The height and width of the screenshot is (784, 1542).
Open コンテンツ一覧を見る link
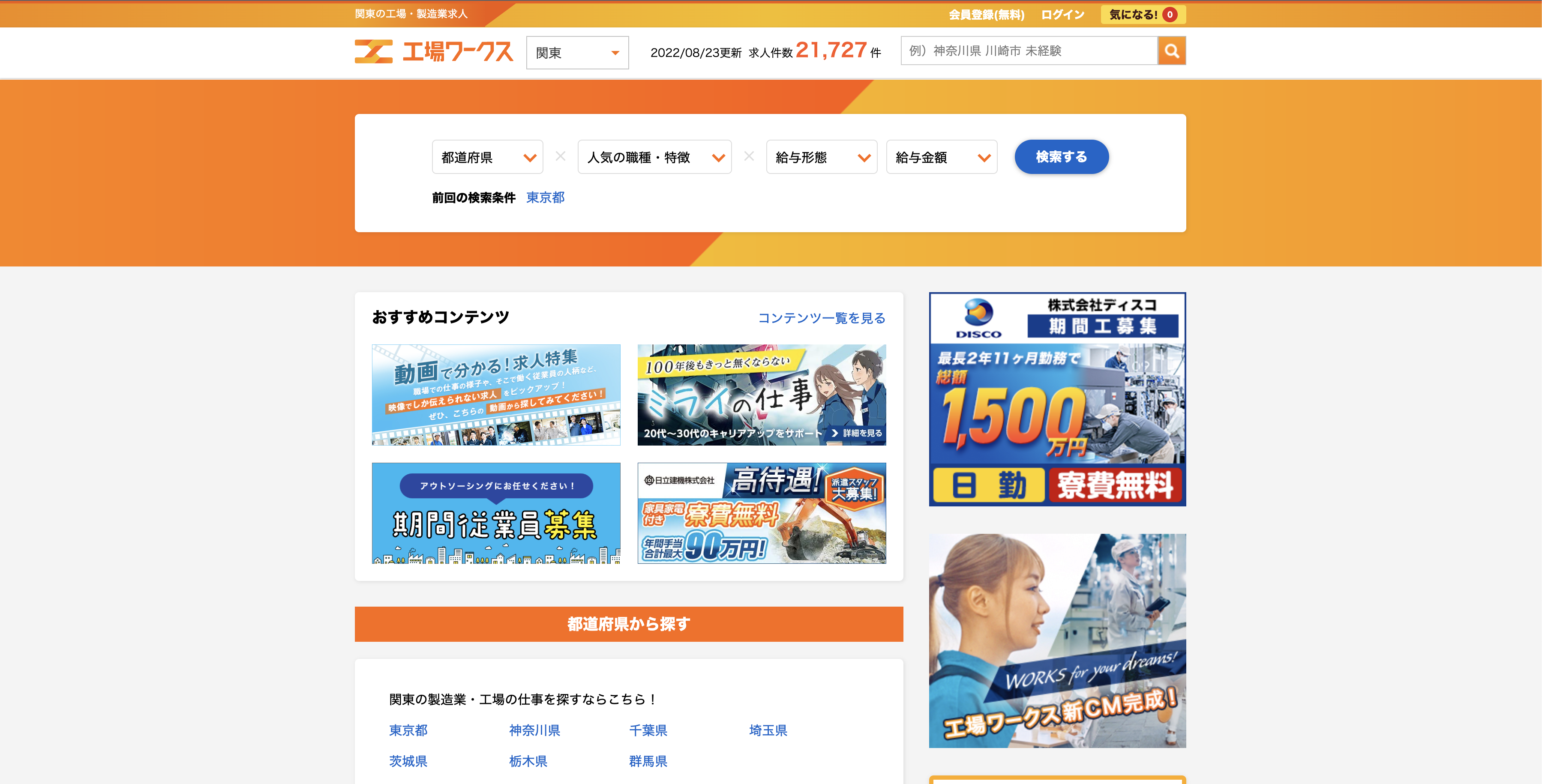point(821,318)
